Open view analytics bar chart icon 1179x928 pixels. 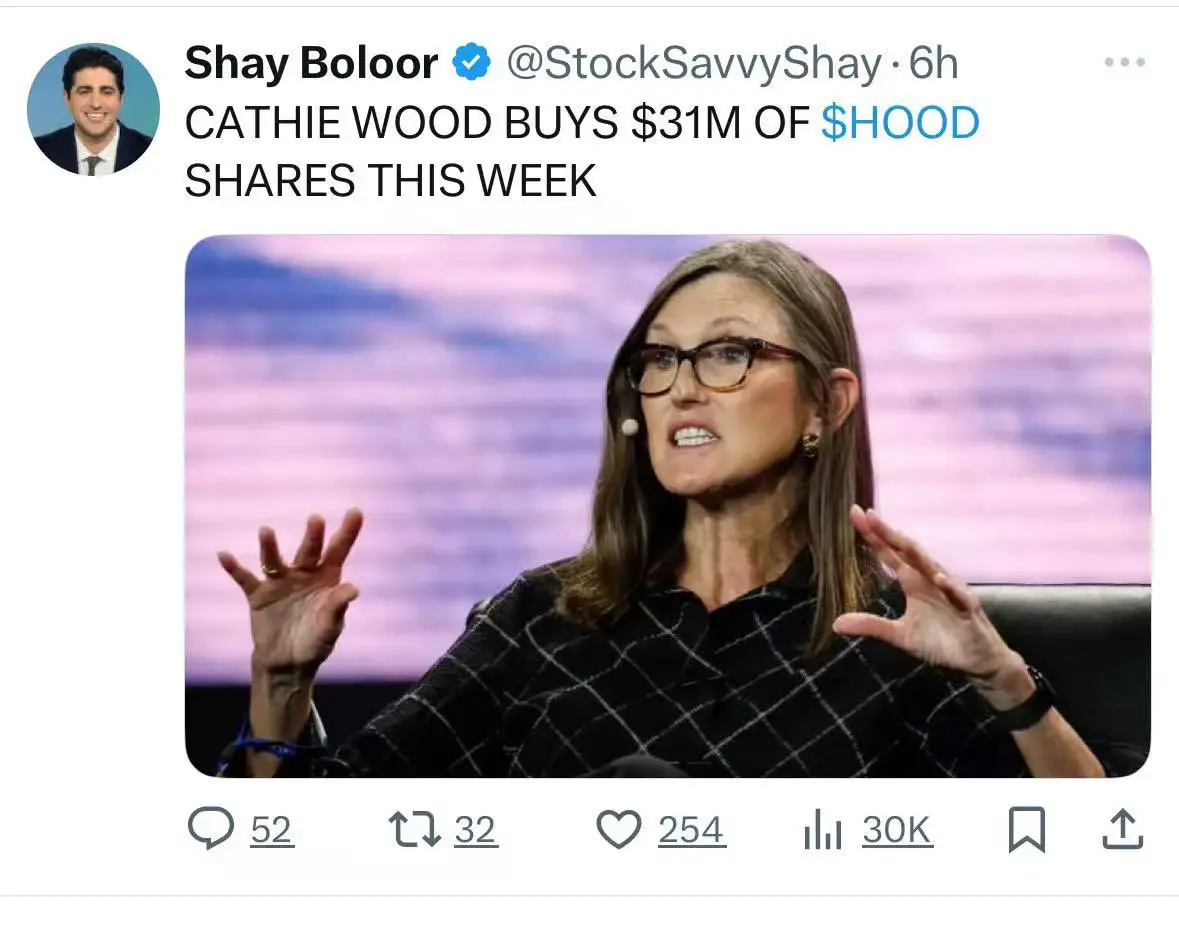pos(823,830)
